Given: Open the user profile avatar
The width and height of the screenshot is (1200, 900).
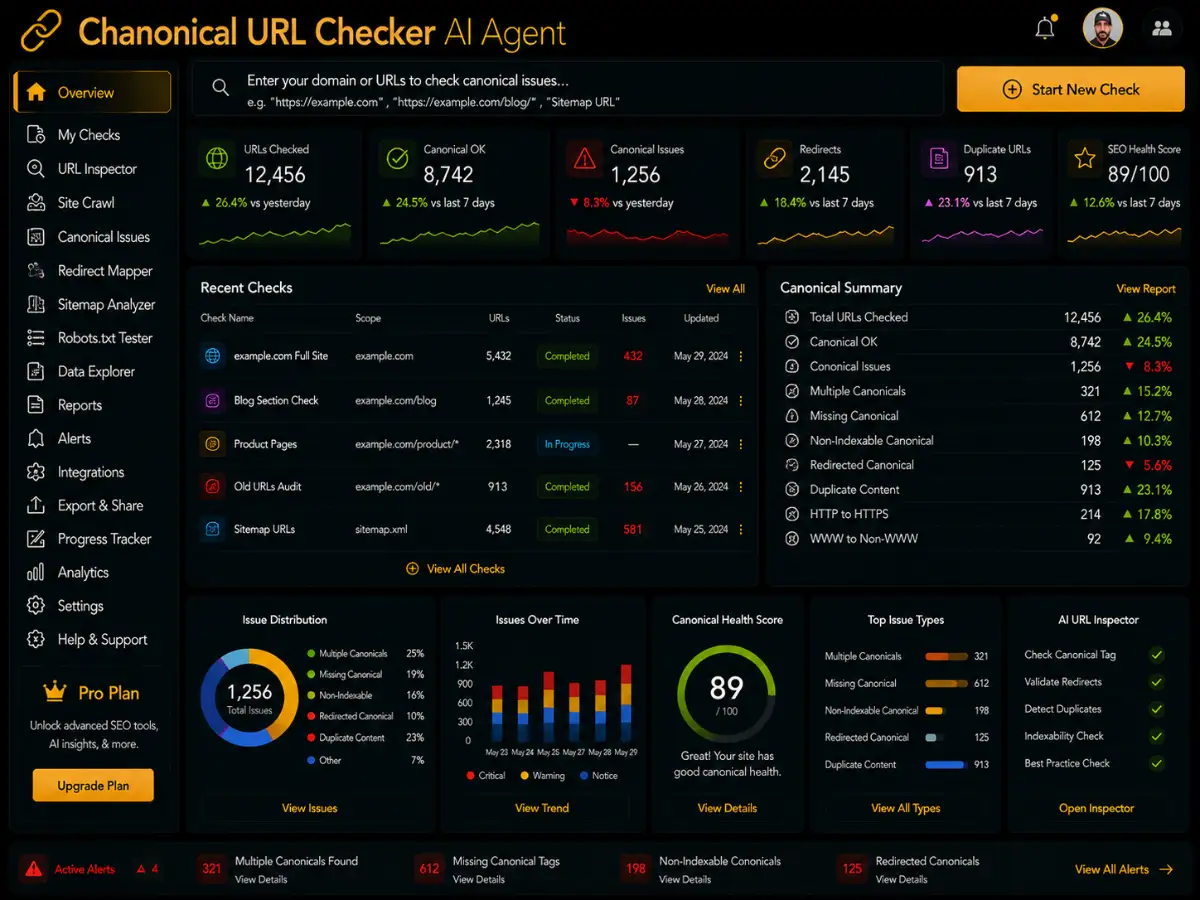Looking at the screenshot, I should click(x=1102, y=28).
